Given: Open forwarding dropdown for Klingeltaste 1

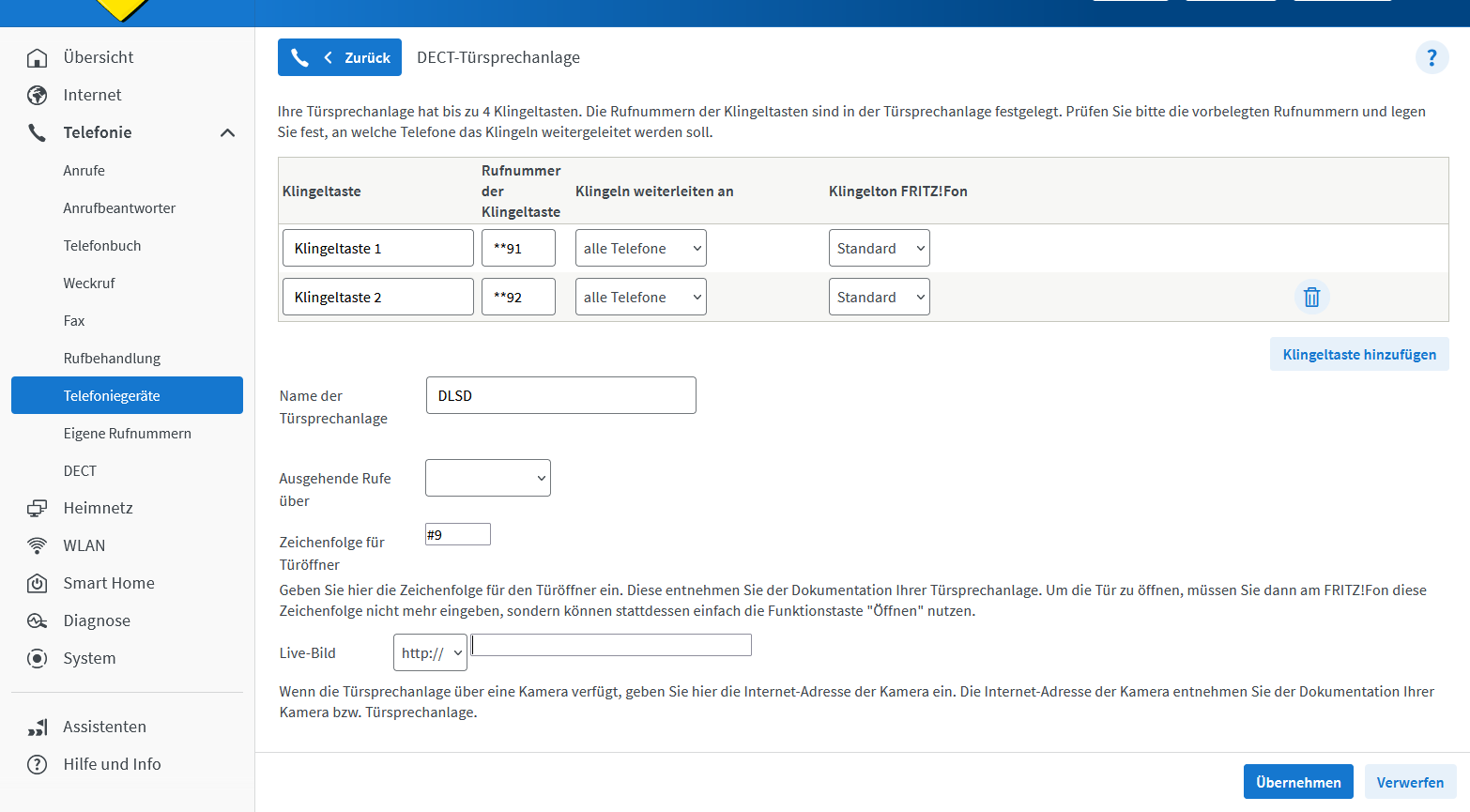Looking at the screenshot, I should (641, 249).
